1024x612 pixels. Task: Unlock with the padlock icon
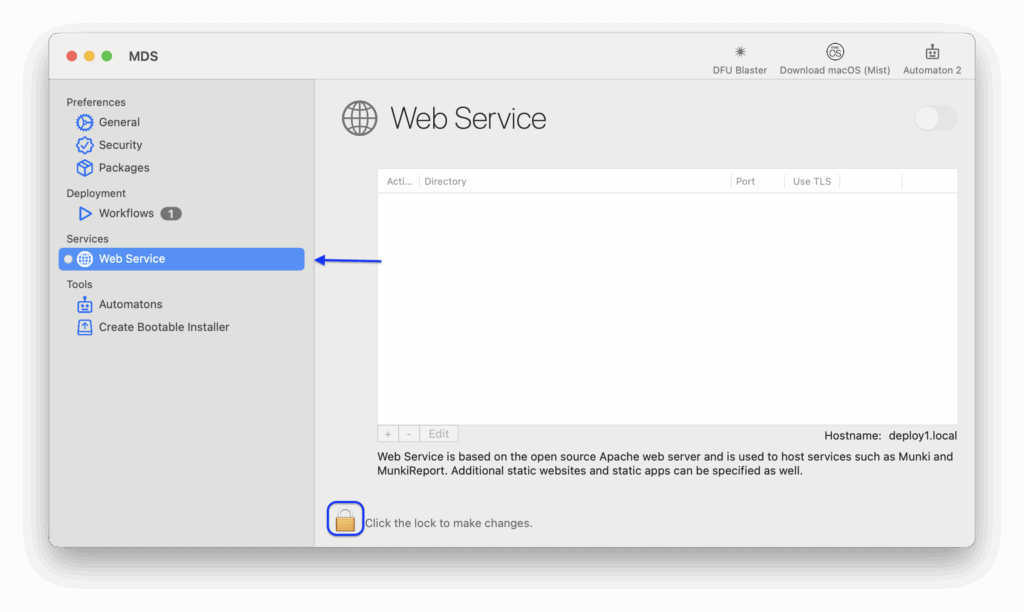[x=345, y=520]
